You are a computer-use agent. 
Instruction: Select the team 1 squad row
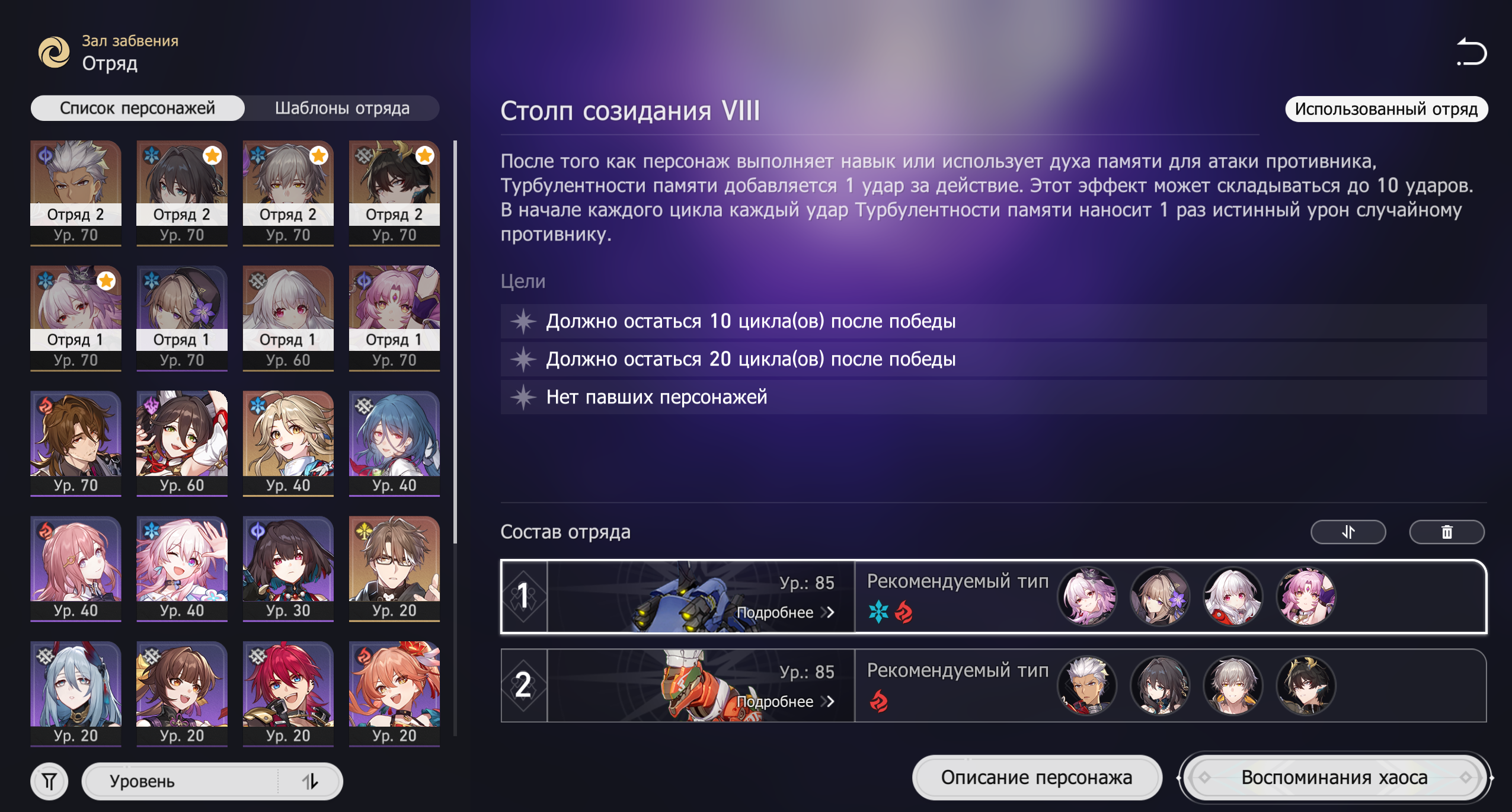[x=993, y=596]
